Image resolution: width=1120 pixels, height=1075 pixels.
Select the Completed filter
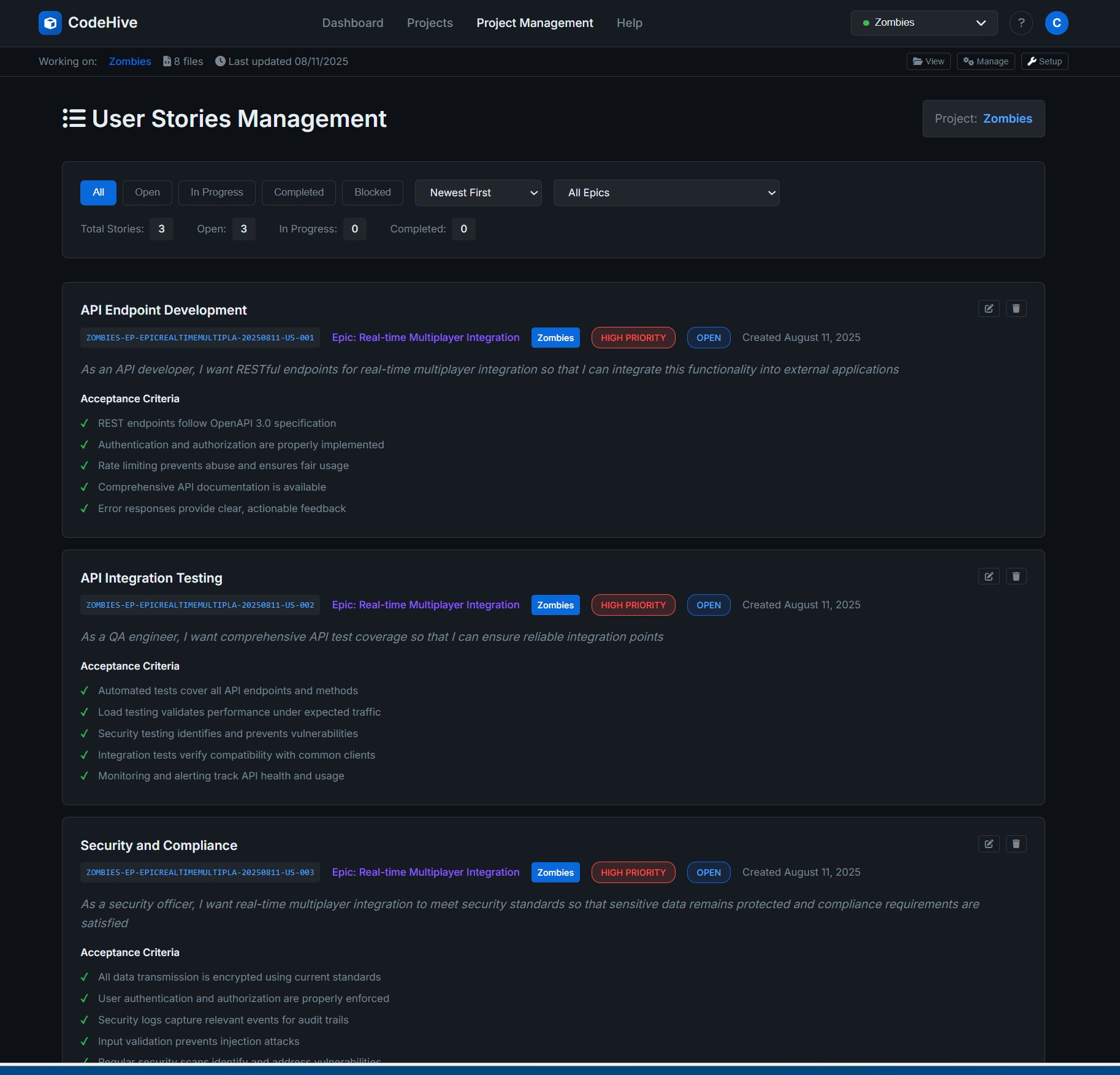[x=299, y=192]
